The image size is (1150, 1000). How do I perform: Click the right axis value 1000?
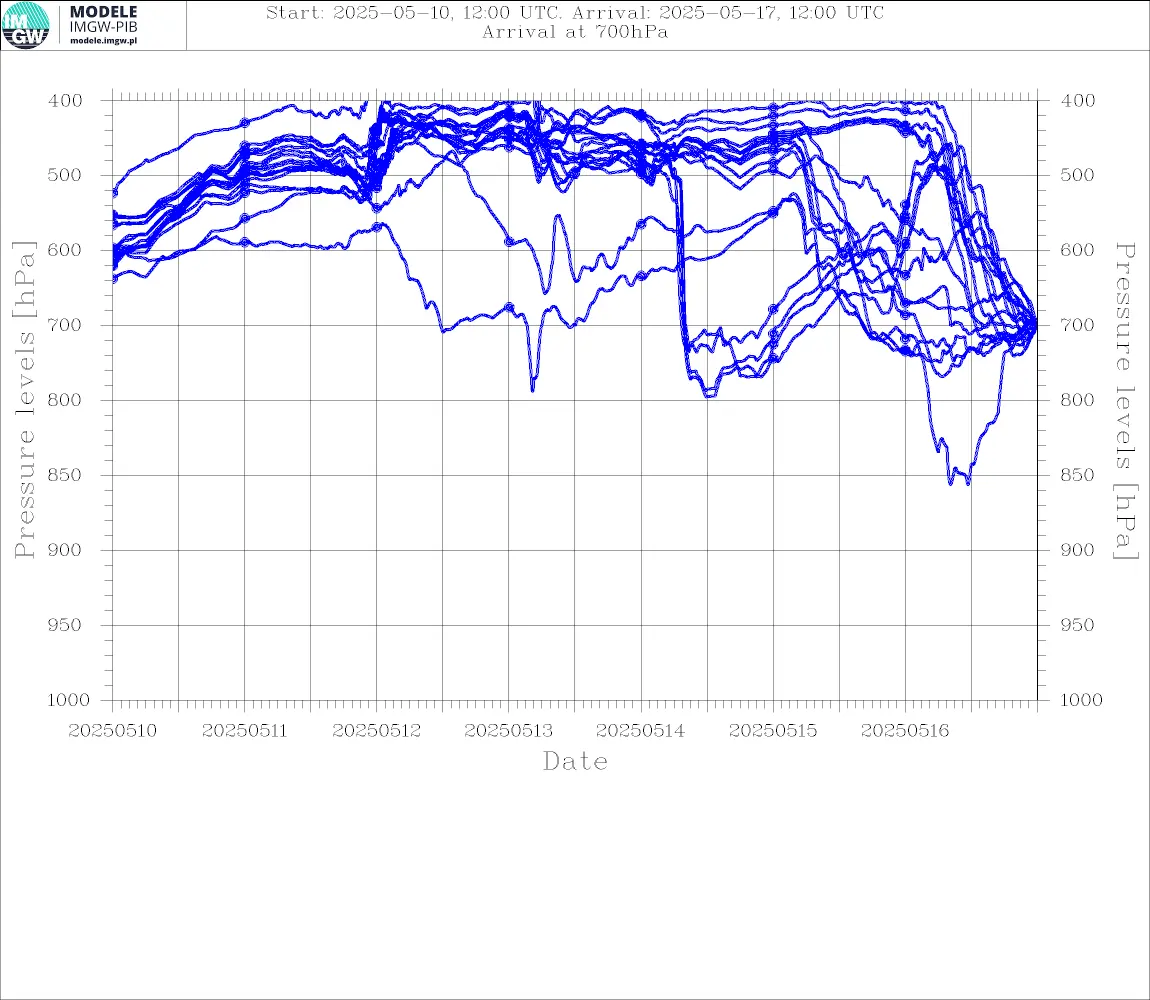pos(1081,700)
